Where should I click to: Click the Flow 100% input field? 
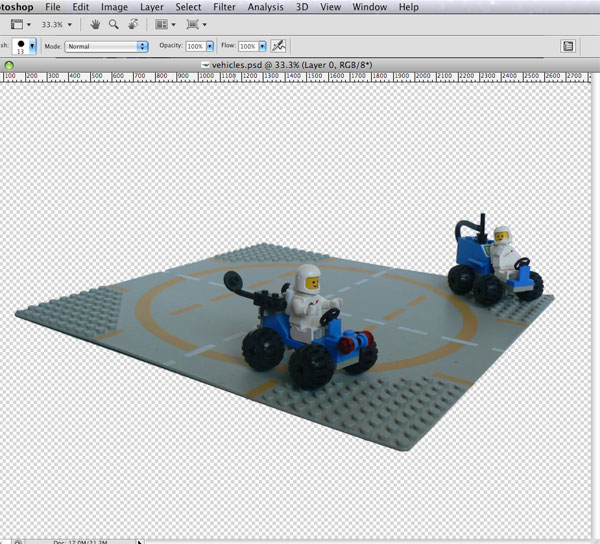click(x=248, y=46)
